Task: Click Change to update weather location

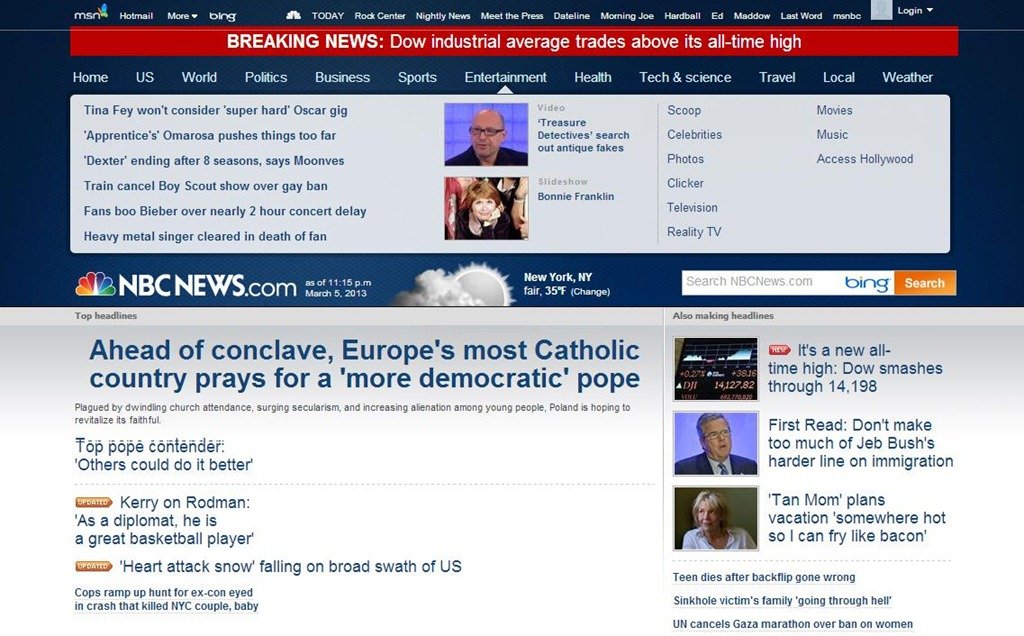Action: pyautogui.click(x=590, y=292)
